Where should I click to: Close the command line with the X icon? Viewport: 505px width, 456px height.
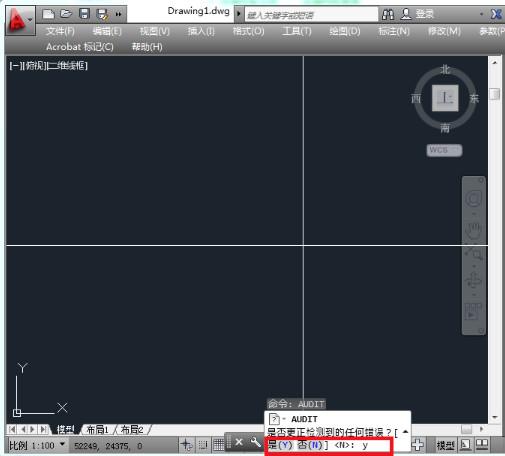(239, 442)
